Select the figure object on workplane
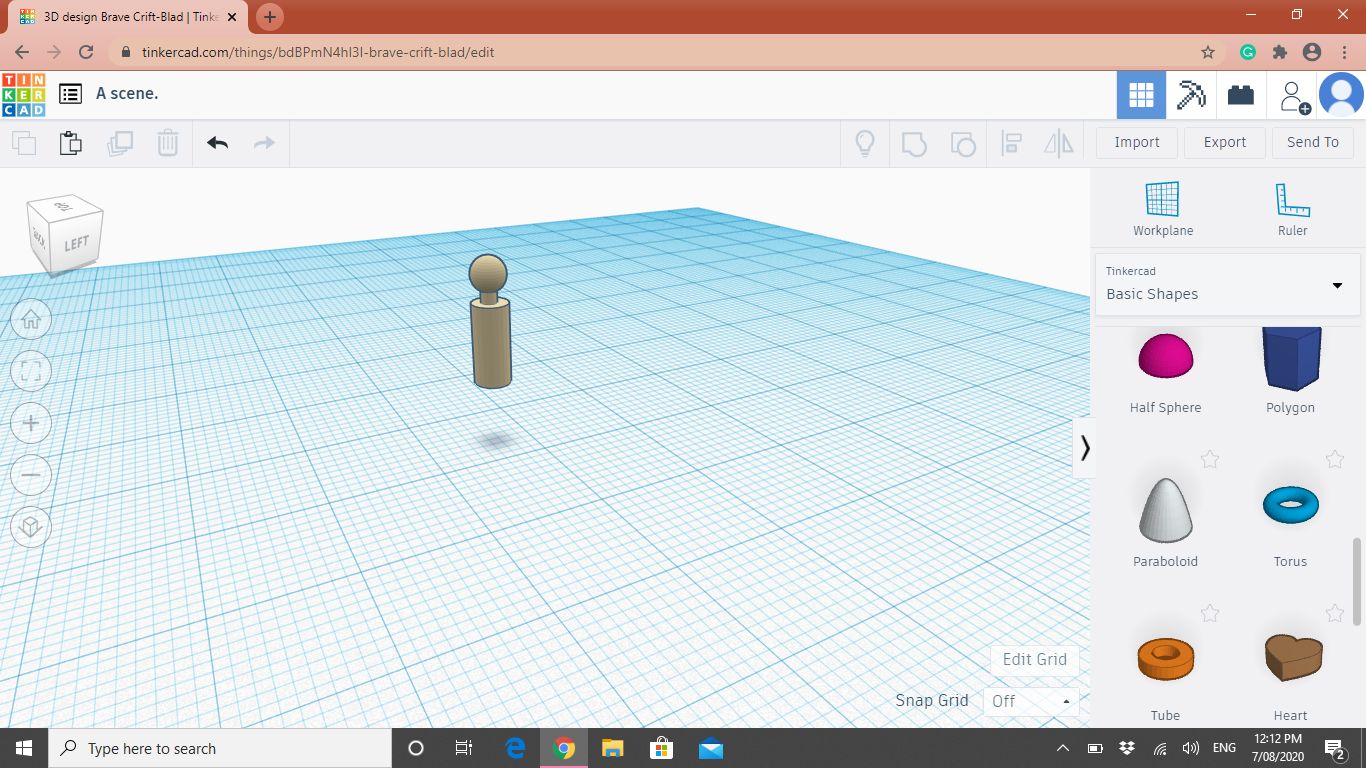The image size is (1366, 768). pos(490,322)
